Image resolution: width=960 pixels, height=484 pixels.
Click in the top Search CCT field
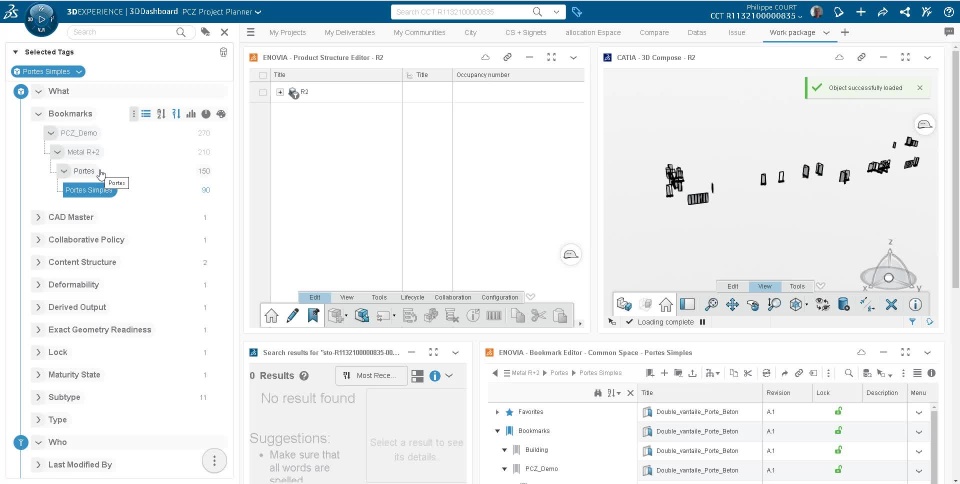click(x=462, y=12)
